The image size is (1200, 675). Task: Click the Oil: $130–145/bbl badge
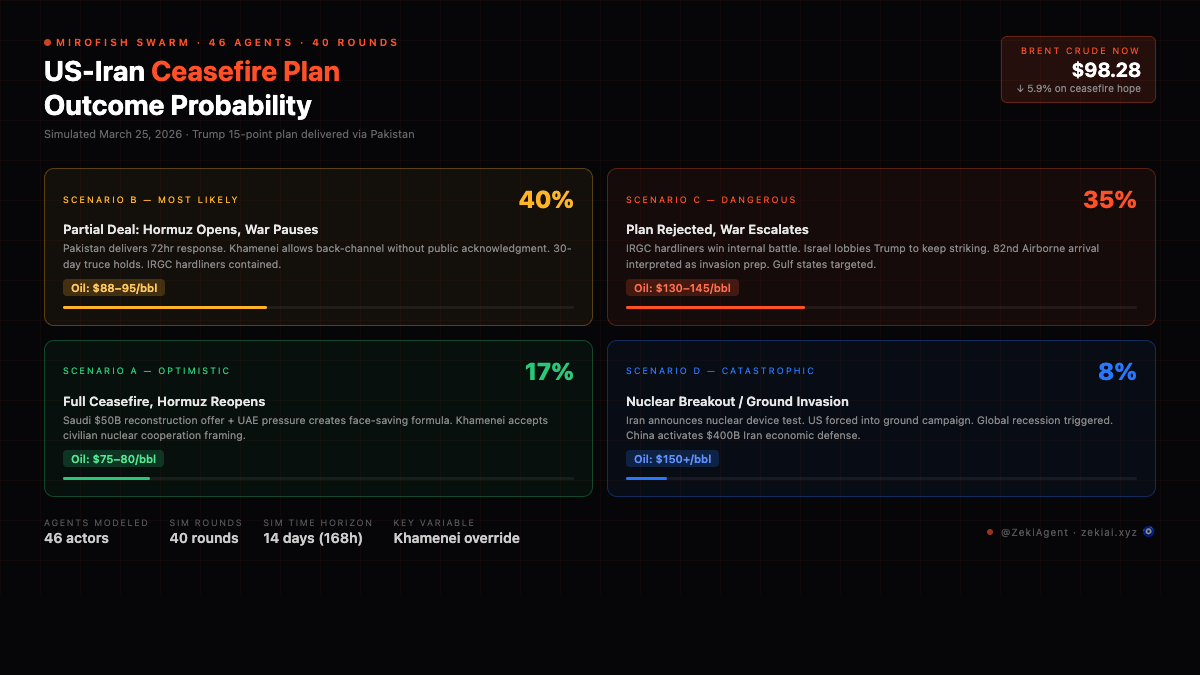point(682,288)
